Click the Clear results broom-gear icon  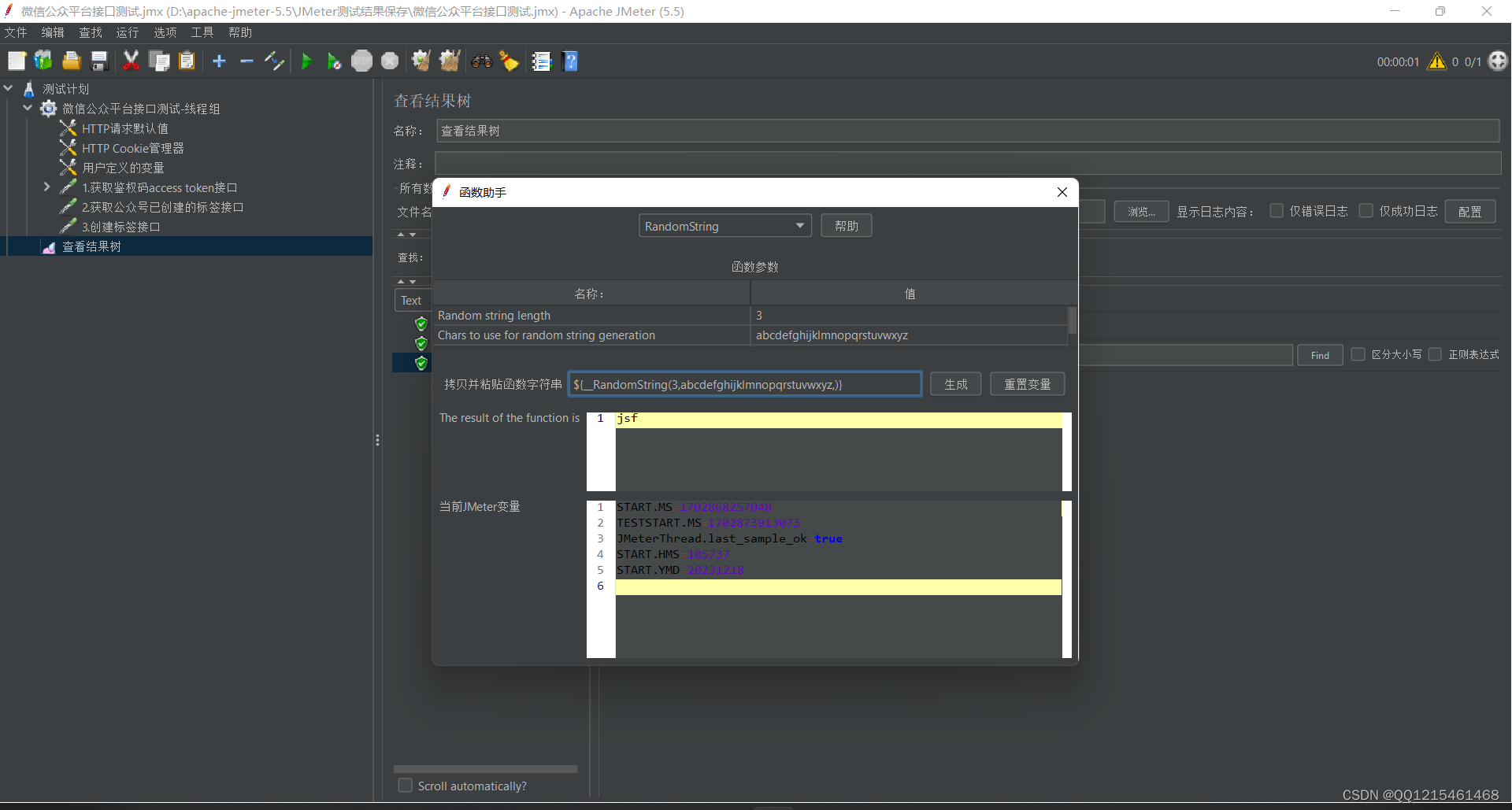tap(421, 61)
